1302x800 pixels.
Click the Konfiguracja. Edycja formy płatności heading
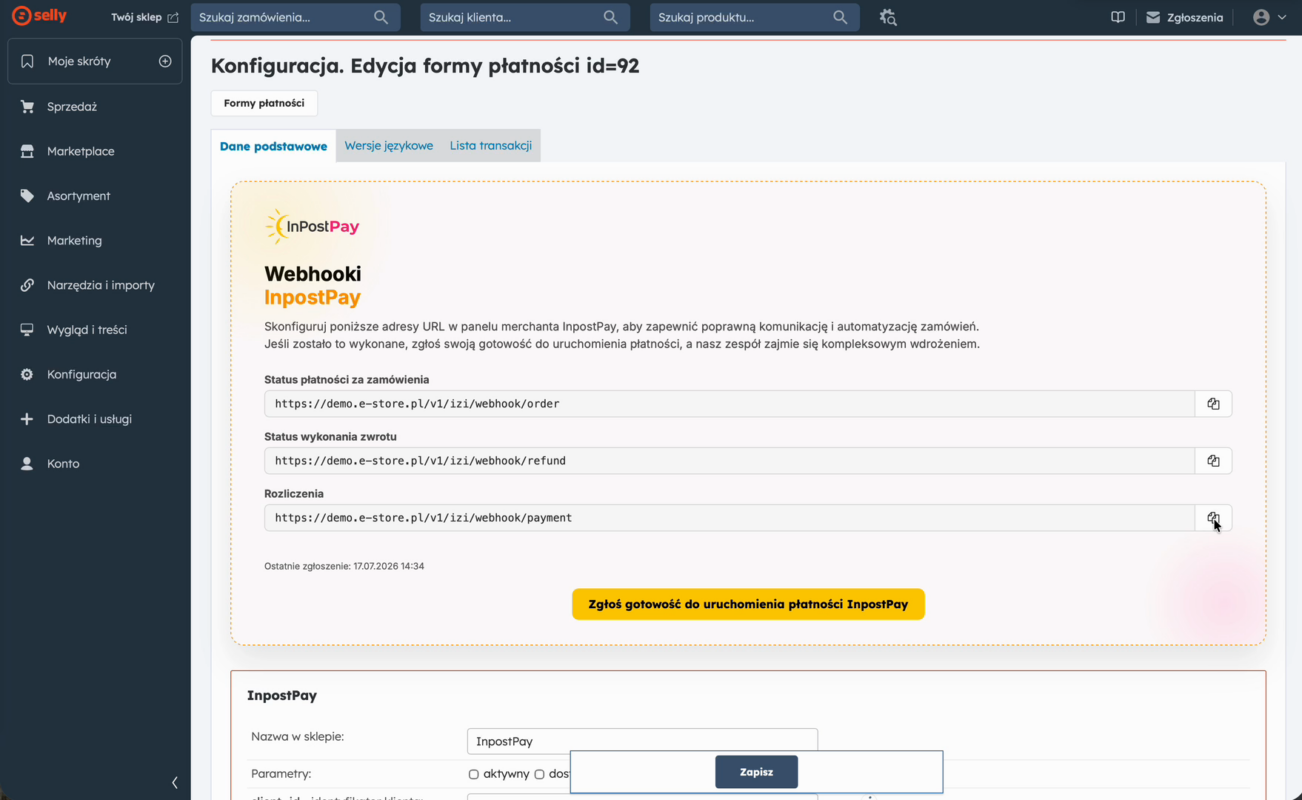[x=425, y=66]
